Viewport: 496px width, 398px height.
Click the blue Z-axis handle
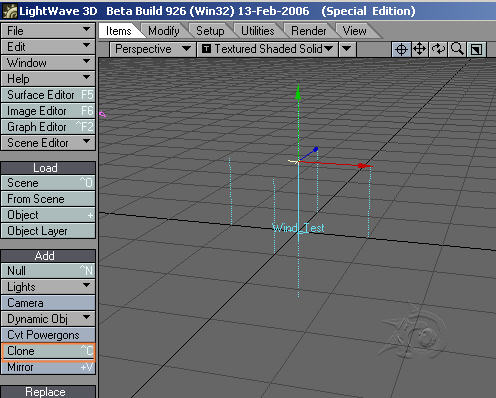pyautogui.click(x=316, y=149)
